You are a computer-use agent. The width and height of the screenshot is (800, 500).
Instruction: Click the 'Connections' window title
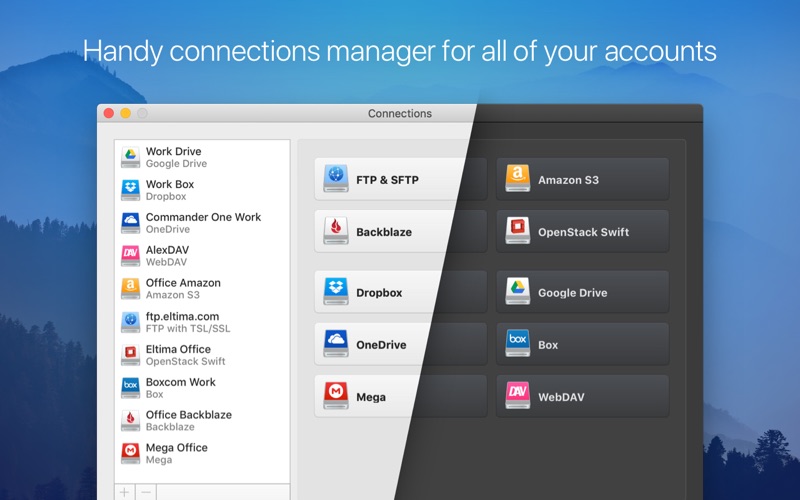tap(400, 113)
